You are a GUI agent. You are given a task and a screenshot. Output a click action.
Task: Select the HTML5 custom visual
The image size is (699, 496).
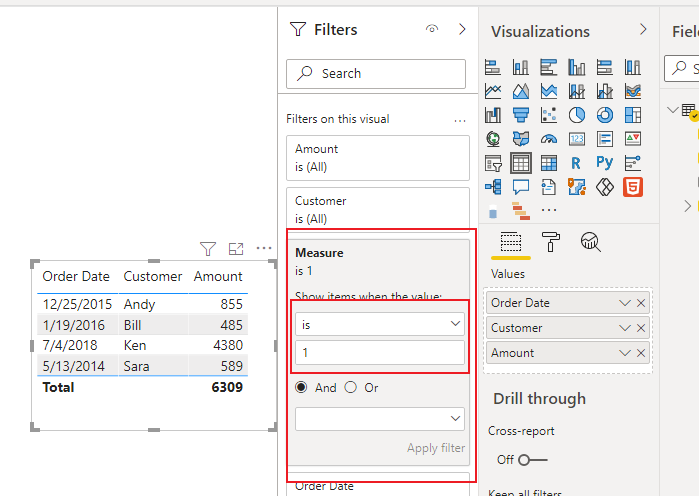(633, 187)
